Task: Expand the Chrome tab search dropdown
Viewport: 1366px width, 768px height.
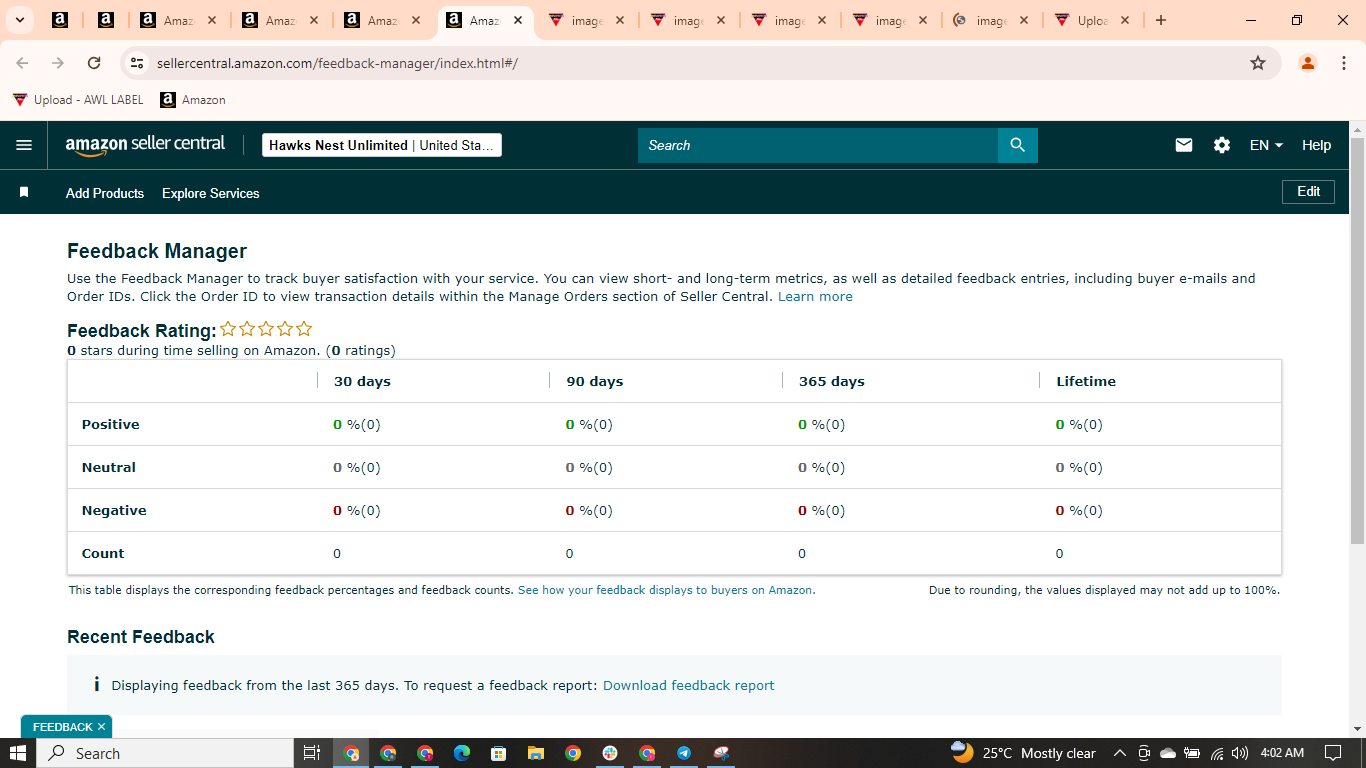Action: (19, 20)
